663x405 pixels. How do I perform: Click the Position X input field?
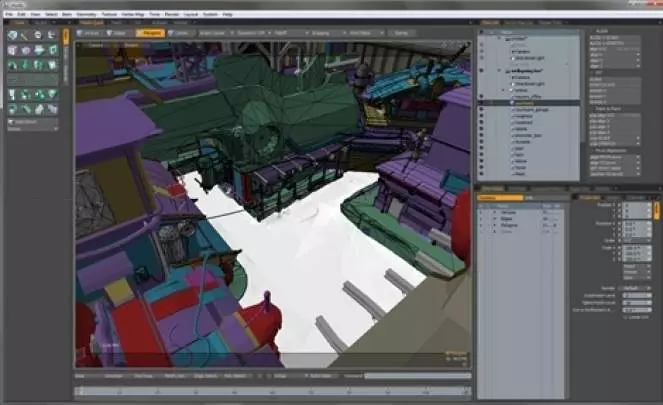click(x=637, y=206)
